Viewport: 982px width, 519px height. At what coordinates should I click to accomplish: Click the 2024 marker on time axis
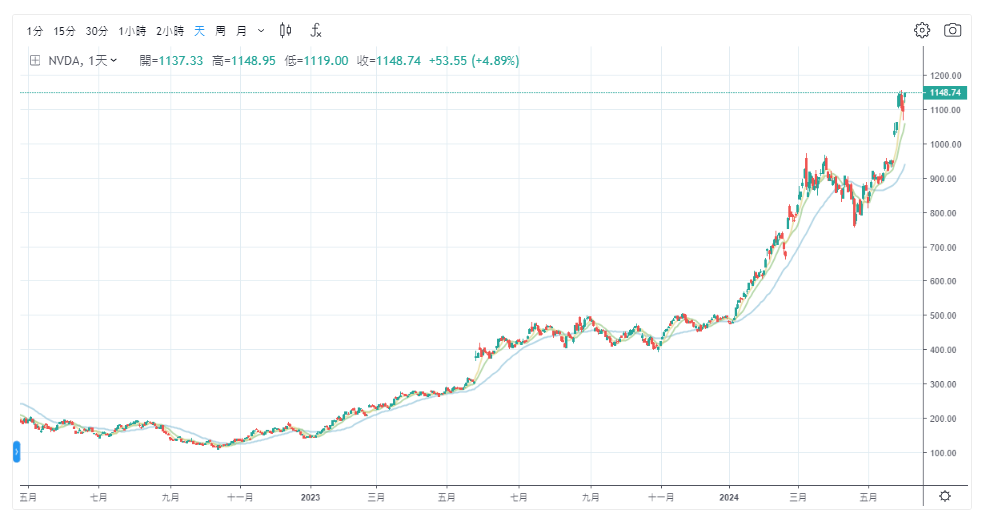pyautogui.click(x=729, y=496)
